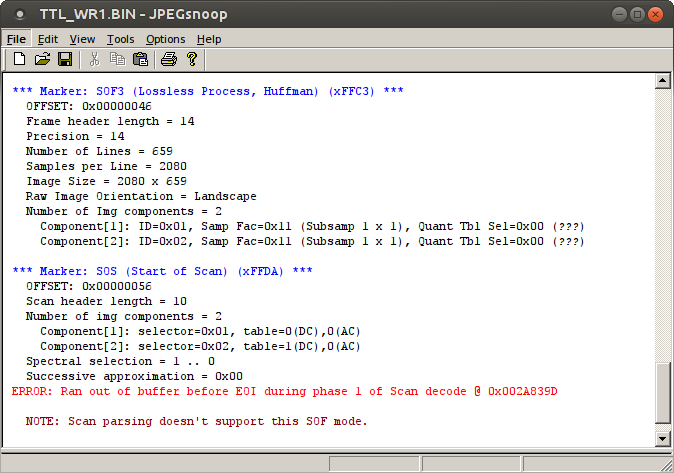Close the JPEGsnoop window
The width and height of the screenshot is (674, 473).
656,15
